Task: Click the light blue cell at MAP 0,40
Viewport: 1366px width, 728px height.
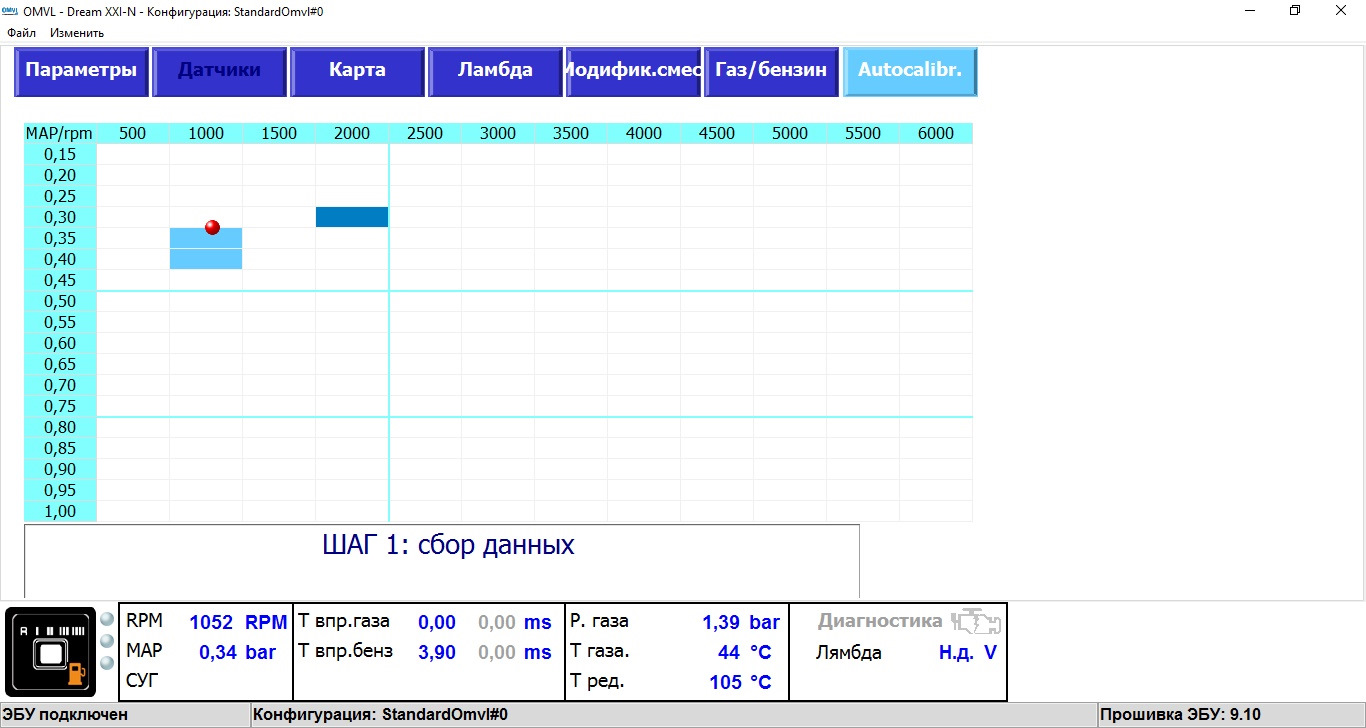Action: (x=206, y=259)
